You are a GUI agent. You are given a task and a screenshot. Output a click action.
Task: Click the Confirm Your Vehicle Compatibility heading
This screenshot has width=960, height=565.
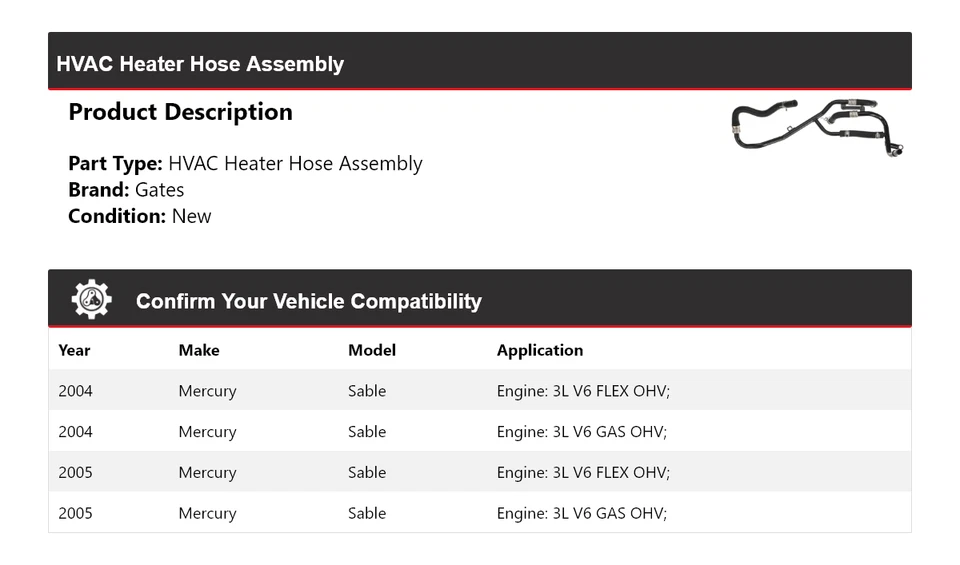pyautogui.click(x=308, y=301)
